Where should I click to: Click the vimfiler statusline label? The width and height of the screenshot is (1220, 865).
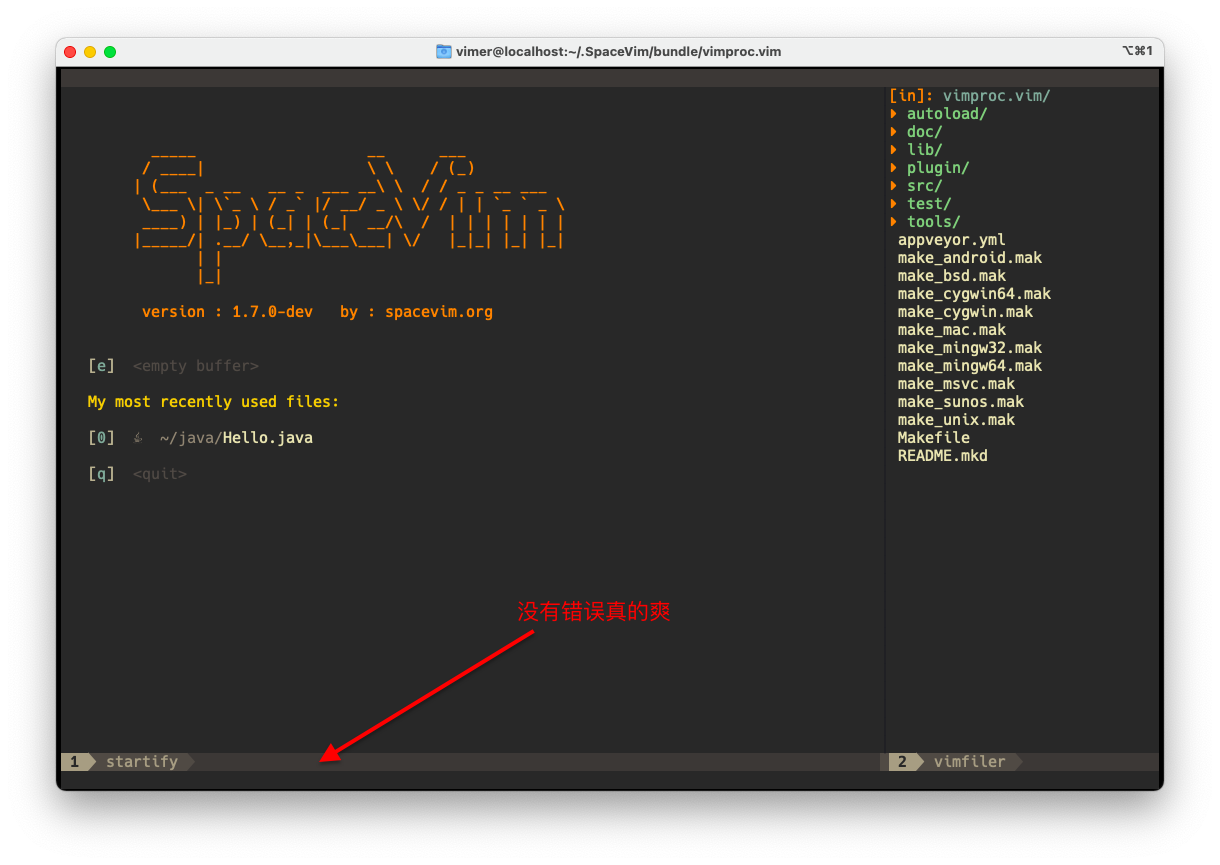point(970,762)
